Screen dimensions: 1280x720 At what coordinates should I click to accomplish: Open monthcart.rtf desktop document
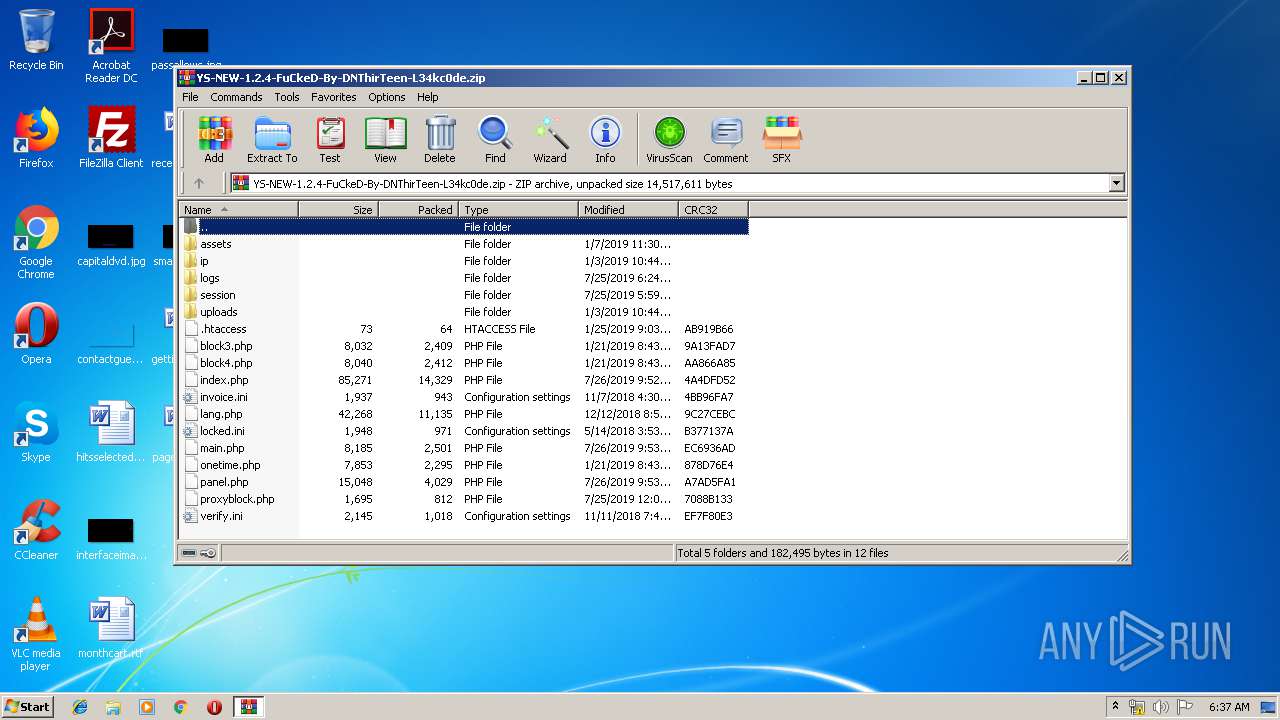click(x=111, y=628)
